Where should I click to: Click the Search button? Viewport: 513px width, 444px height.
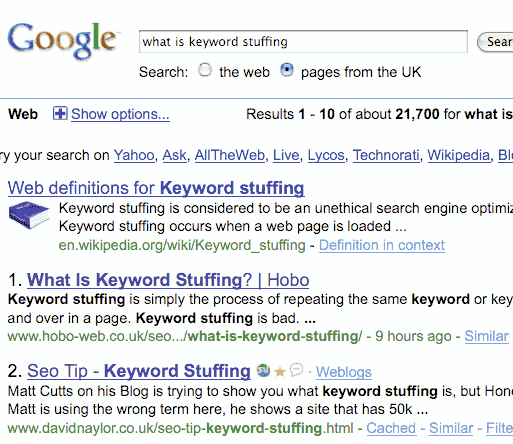click(495, 42)
